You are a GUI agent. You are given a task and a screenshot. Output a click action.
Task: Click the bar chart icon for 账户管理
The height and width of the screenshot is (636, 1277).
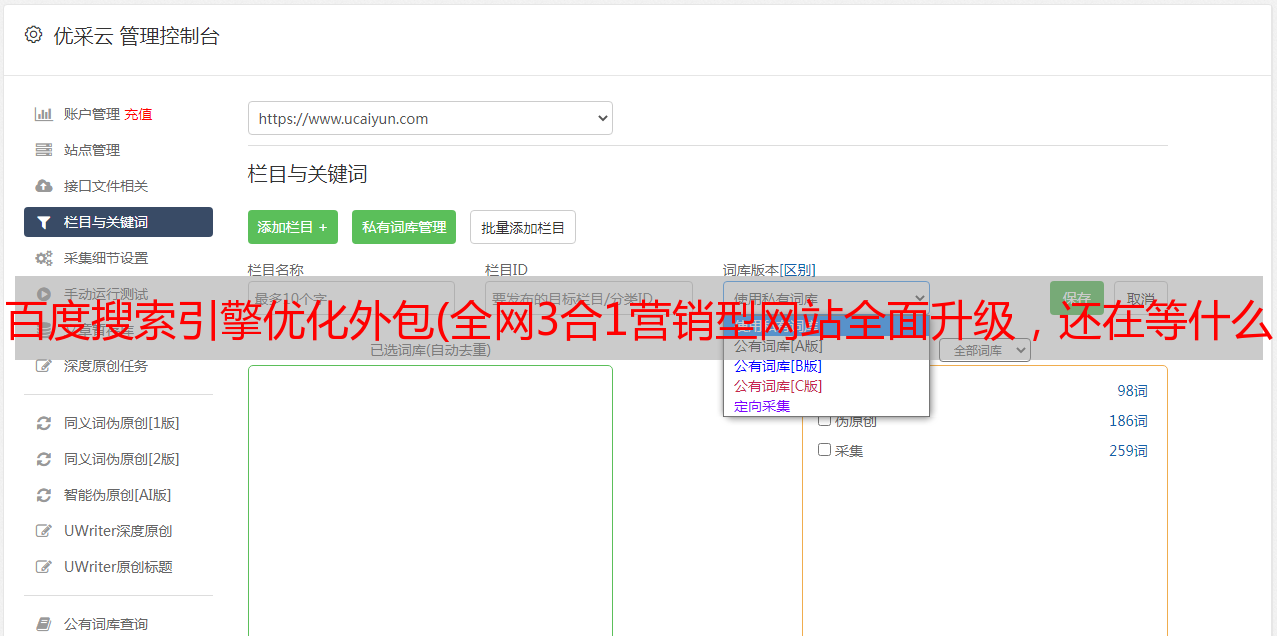click(x=44, y=114)
